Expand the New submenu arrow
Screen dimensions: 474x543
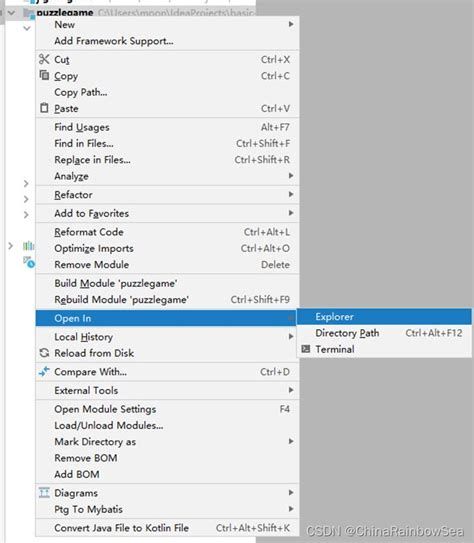tap(291, 24)
